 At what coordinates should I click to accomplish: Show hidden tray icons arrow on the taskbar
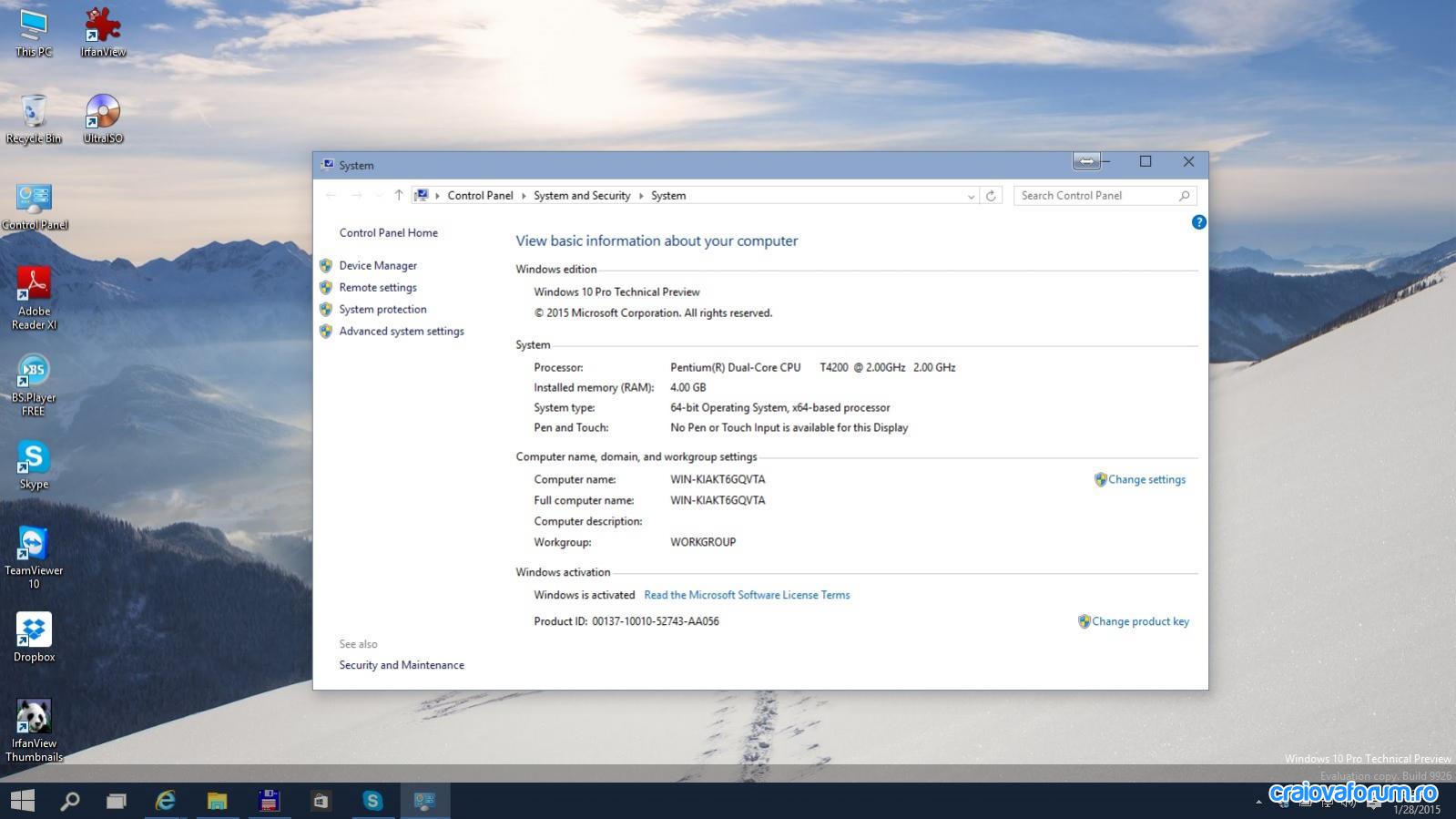pyautogui.click(x=1258, y=802)
